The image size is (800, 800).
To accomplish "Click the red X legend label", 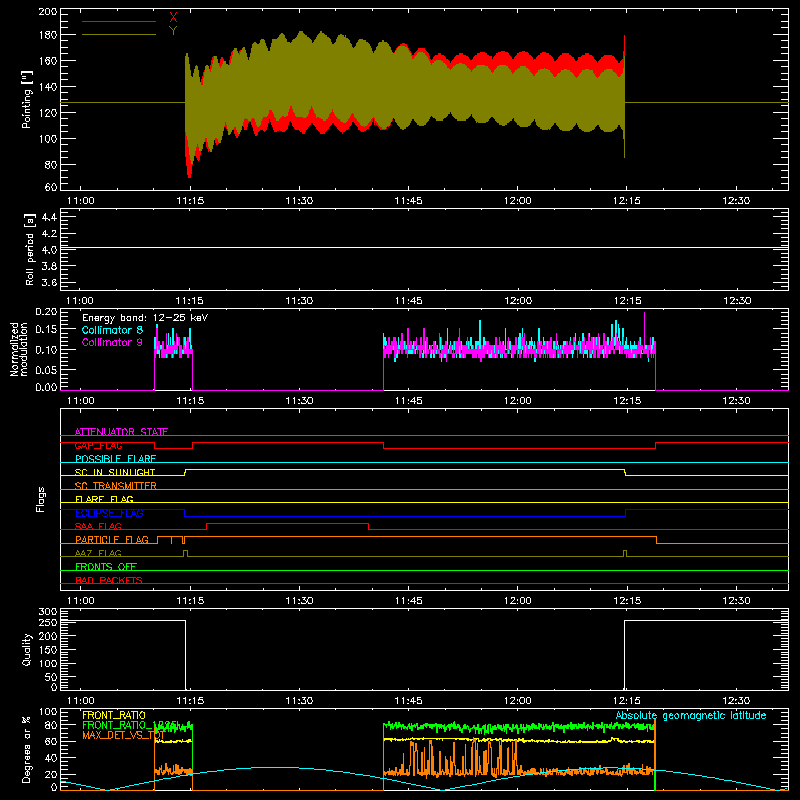I will (173, 18).
